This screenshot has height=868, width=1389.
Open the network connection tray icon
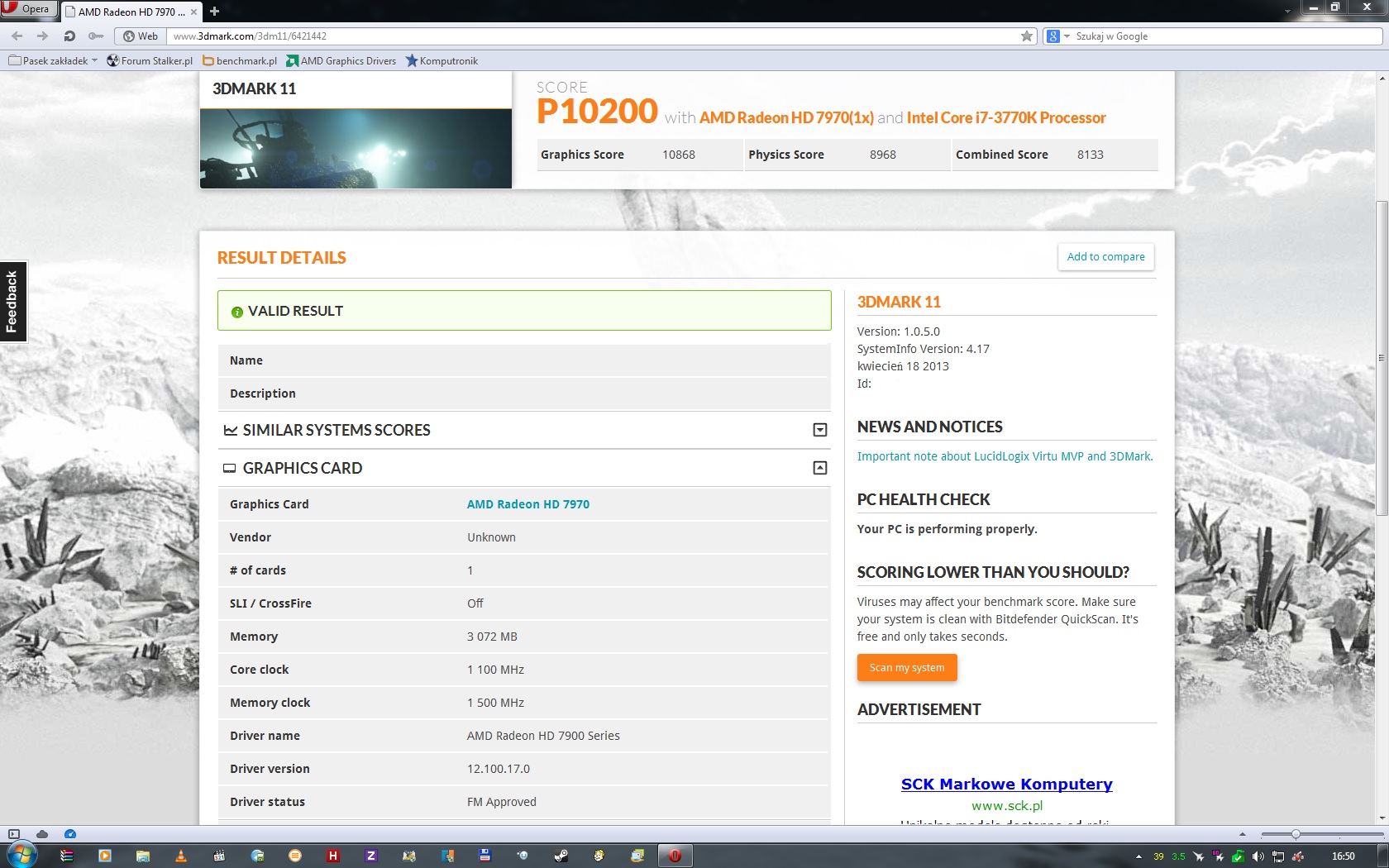click(x=1278, y=856)
